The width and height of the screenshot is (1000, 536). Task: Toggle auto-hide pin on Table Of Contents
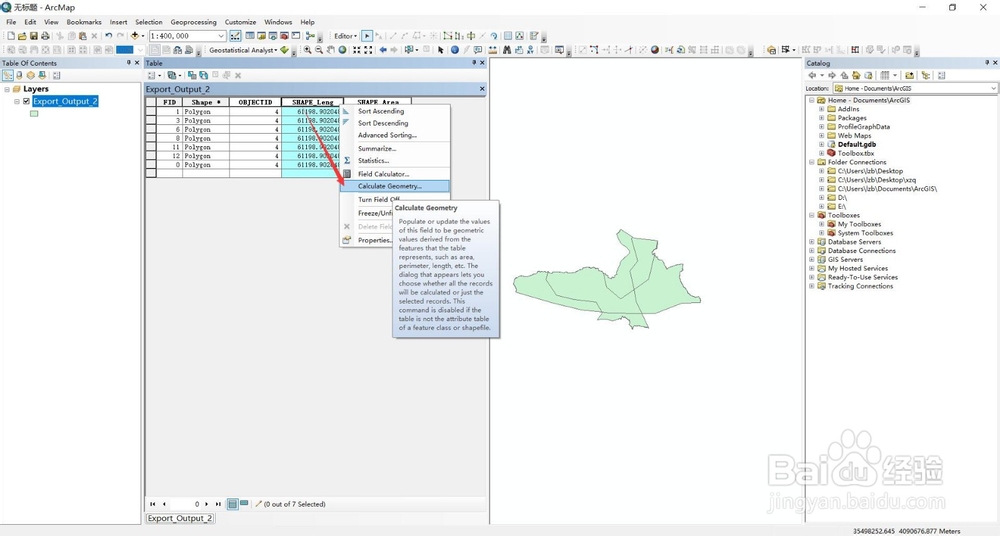(x=128, y=63)
